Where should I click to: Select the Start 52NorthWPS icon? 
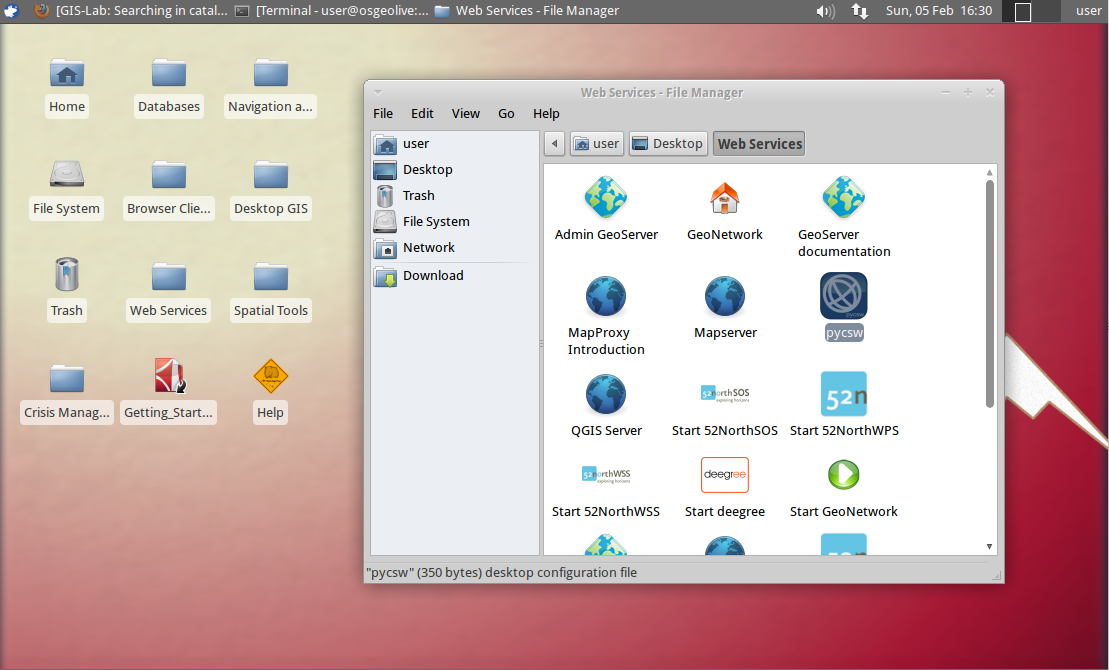click(844, 394)
